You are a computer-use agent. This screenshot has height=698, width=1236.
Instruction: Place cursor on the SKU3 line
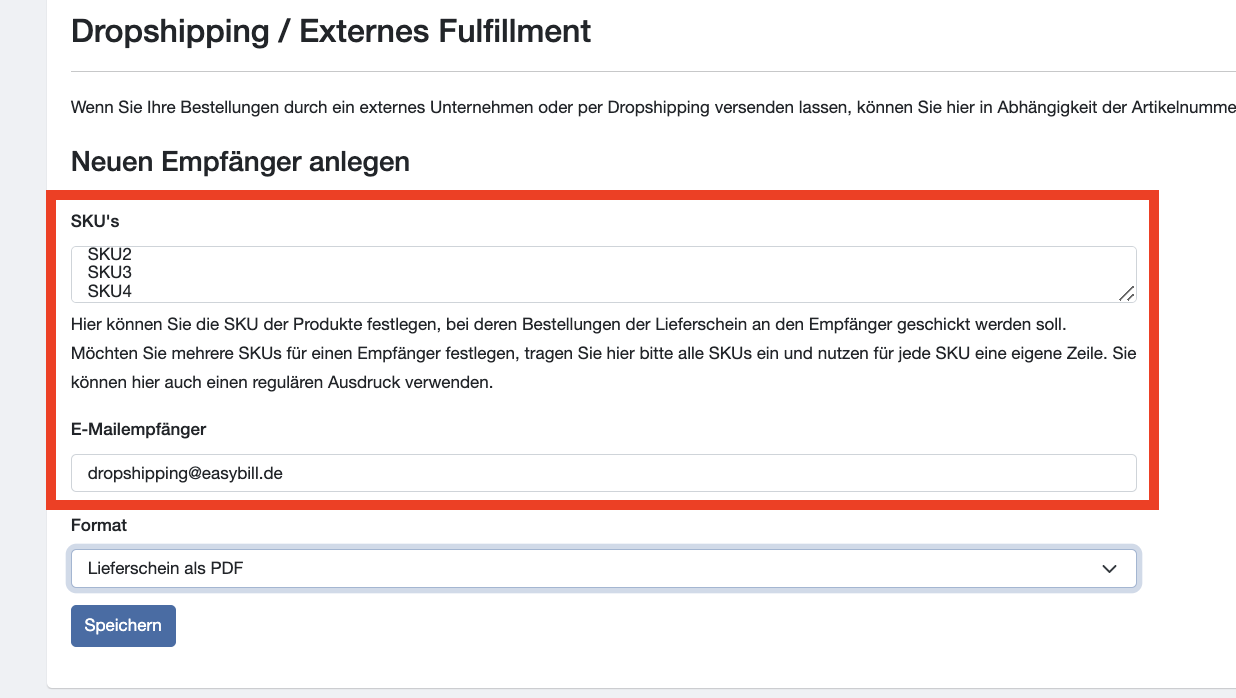point(110,273)
